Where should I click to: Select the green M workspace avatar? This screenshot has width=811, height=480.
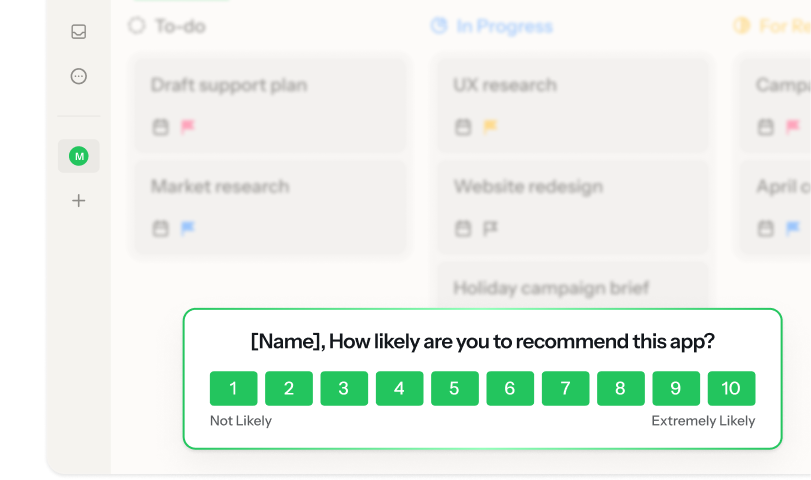79,156
